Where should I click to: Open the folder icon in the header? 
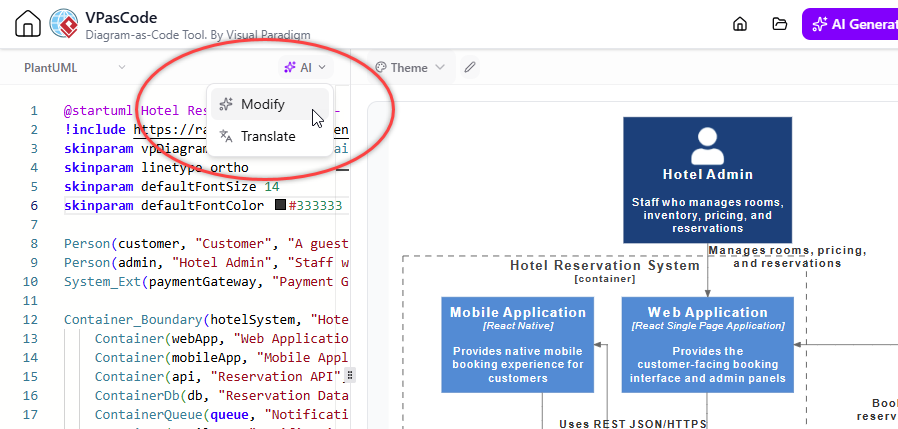point(779,24)
